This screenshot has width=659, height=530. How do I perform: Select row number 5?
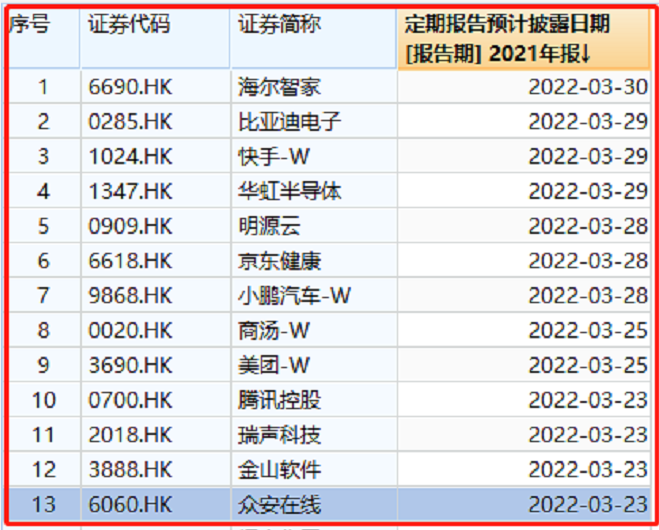pyautogui.click(x=44, y=227)
